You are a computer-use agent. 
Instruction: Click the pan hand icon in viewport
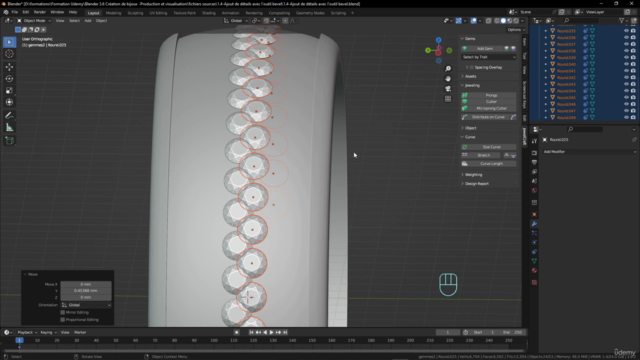click(x=448, y=79)
